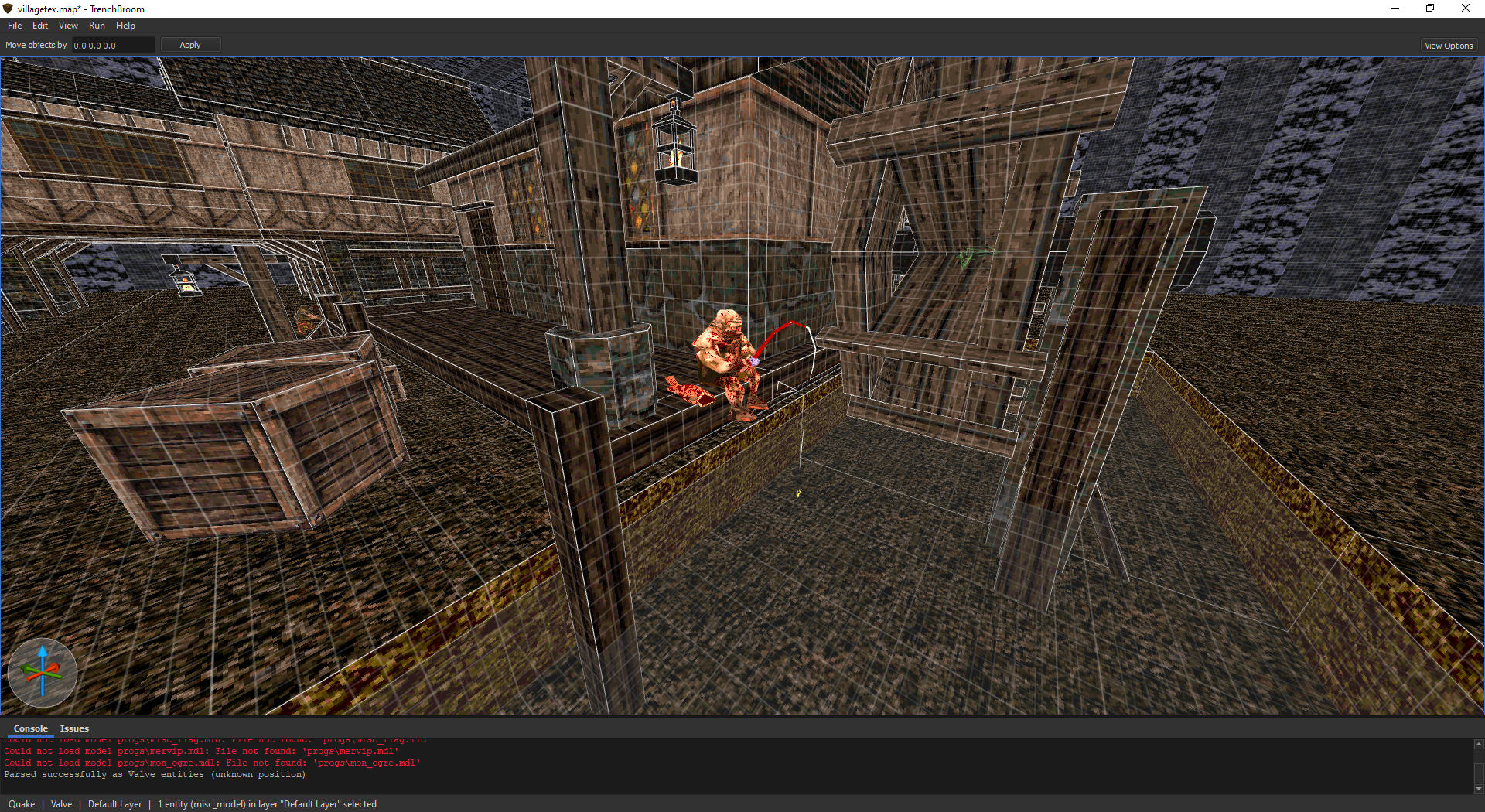Open the Help menu

[125, 26]
